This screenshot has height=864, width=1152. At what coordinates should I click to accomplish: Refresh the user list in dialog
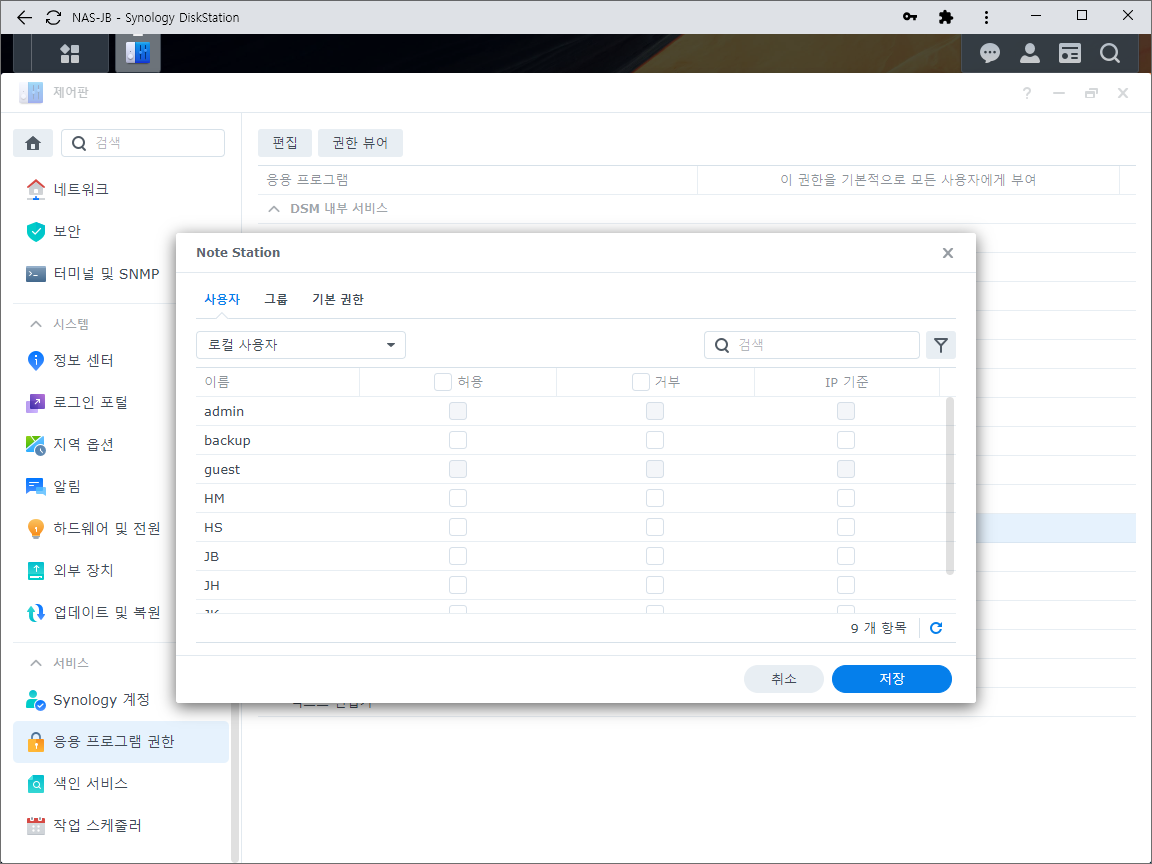[936, 628]
